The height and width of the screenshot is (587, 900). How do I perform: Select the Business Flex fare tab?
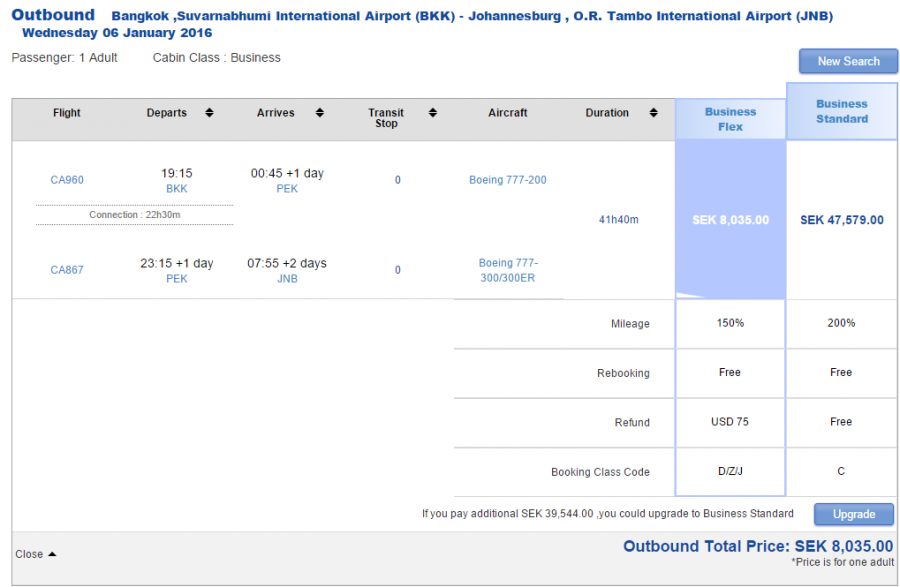pos(730,119)
